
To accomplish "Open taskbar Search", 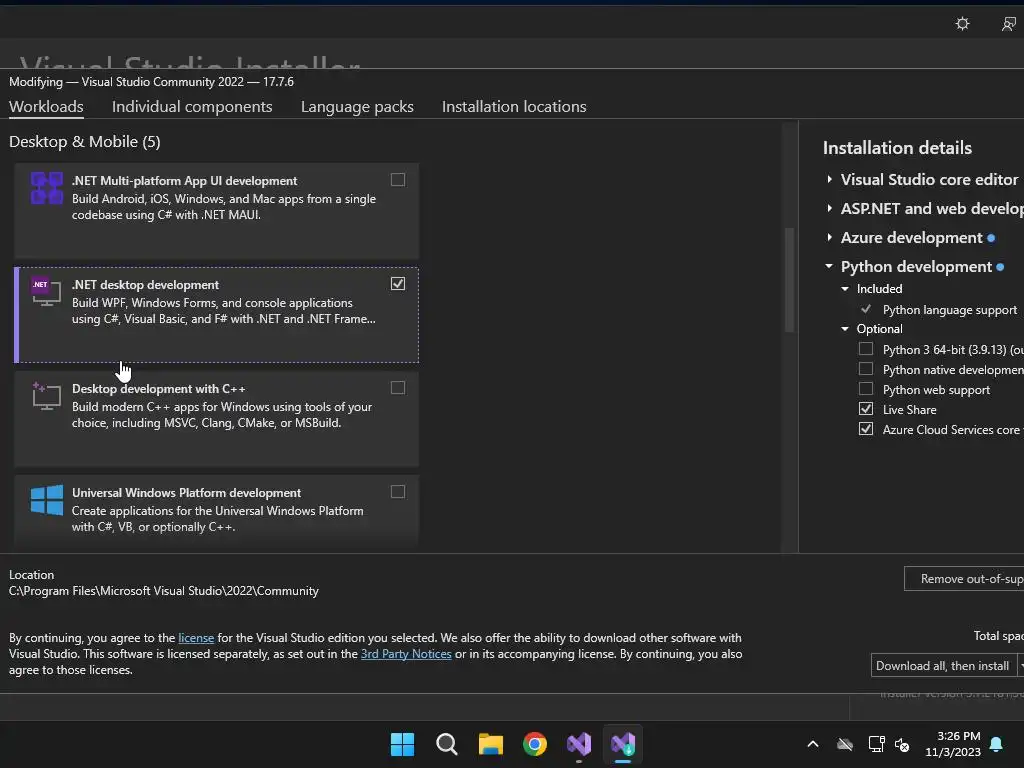I will [447, 744].
